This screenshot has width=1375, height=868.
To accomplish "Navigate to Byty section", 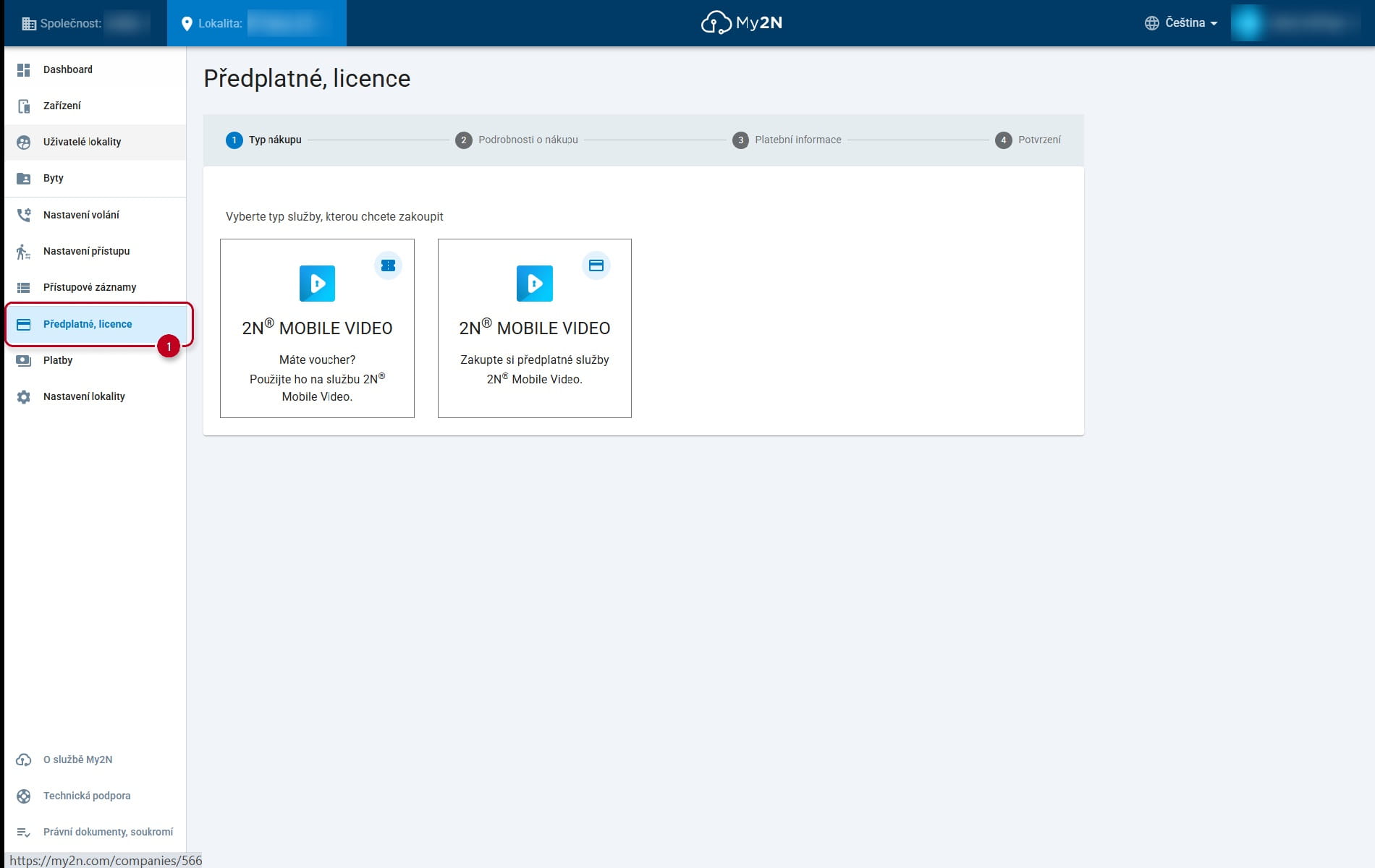I will 96,178.
